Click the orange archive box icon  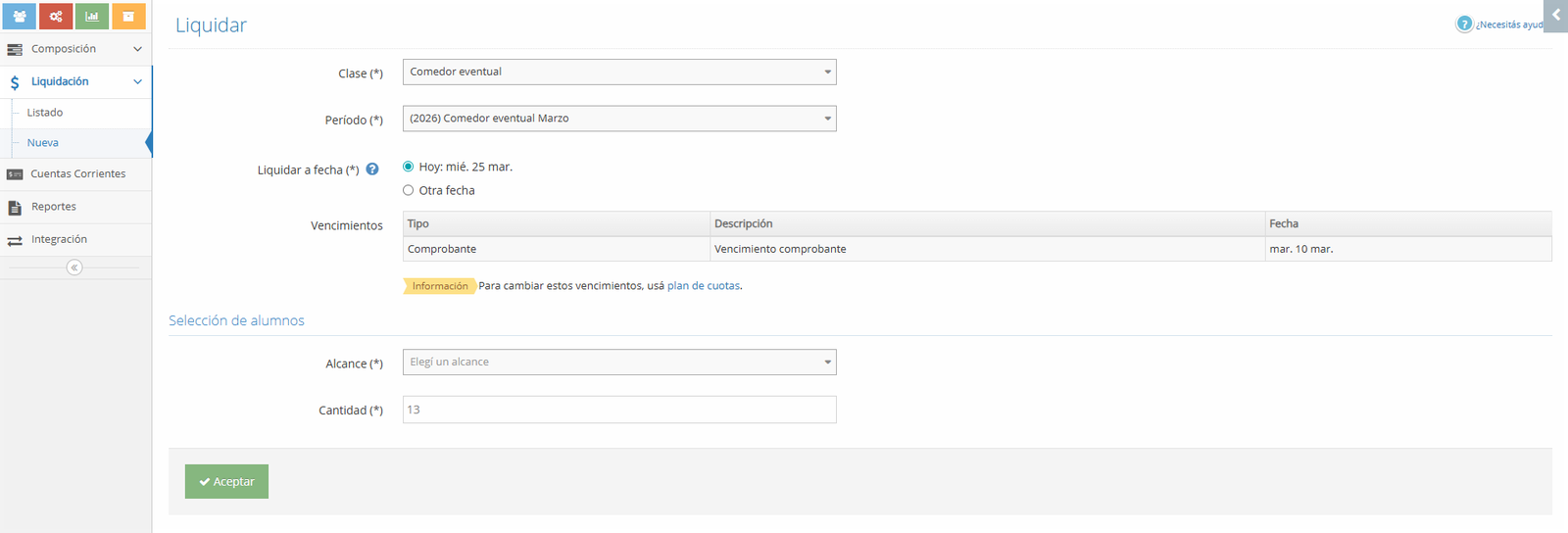(x=128, y=16)
